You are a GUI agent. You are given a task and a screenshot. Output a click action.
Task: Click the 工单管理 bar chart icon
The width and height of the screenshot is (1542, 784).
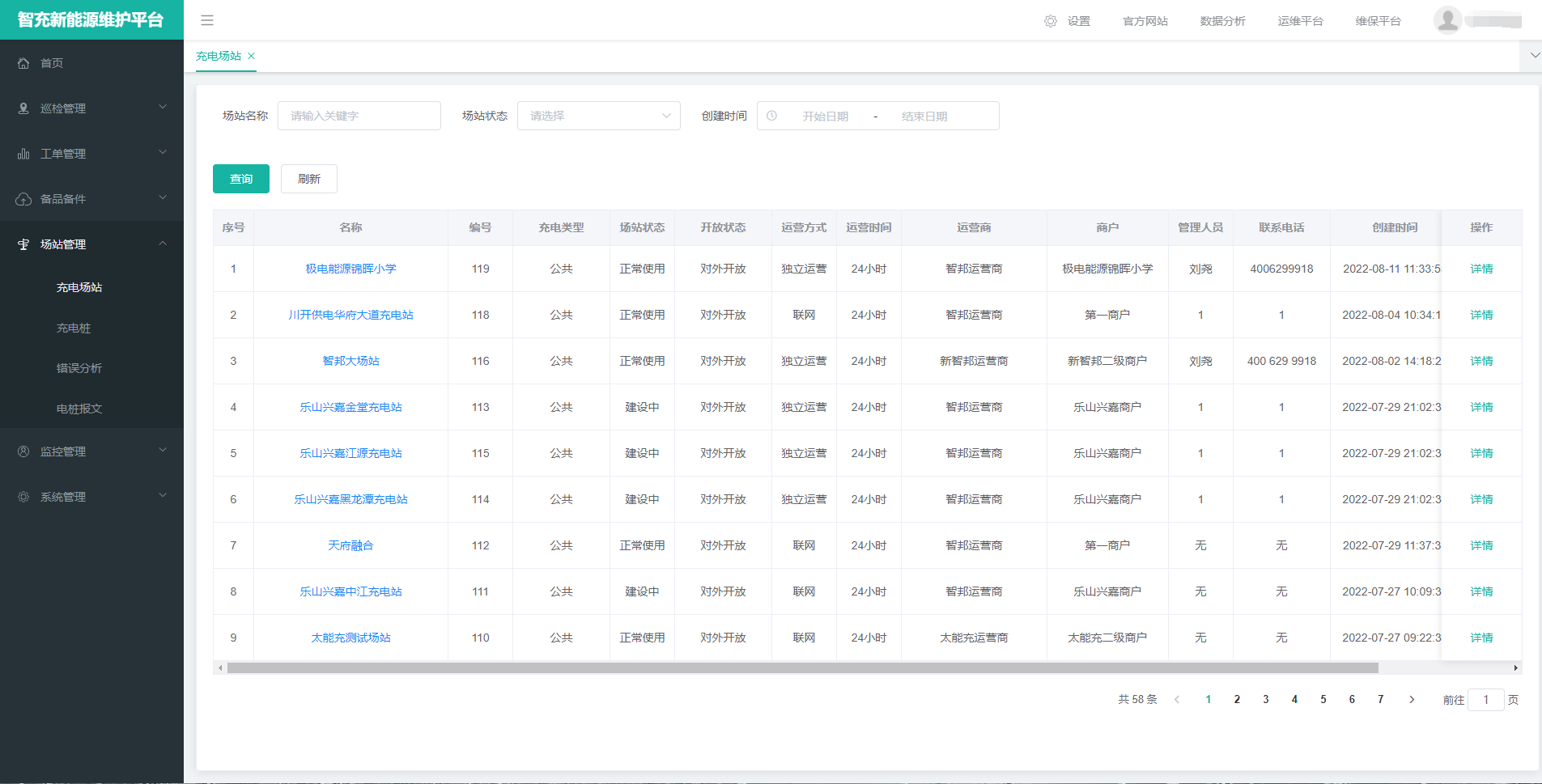(23, 154)
